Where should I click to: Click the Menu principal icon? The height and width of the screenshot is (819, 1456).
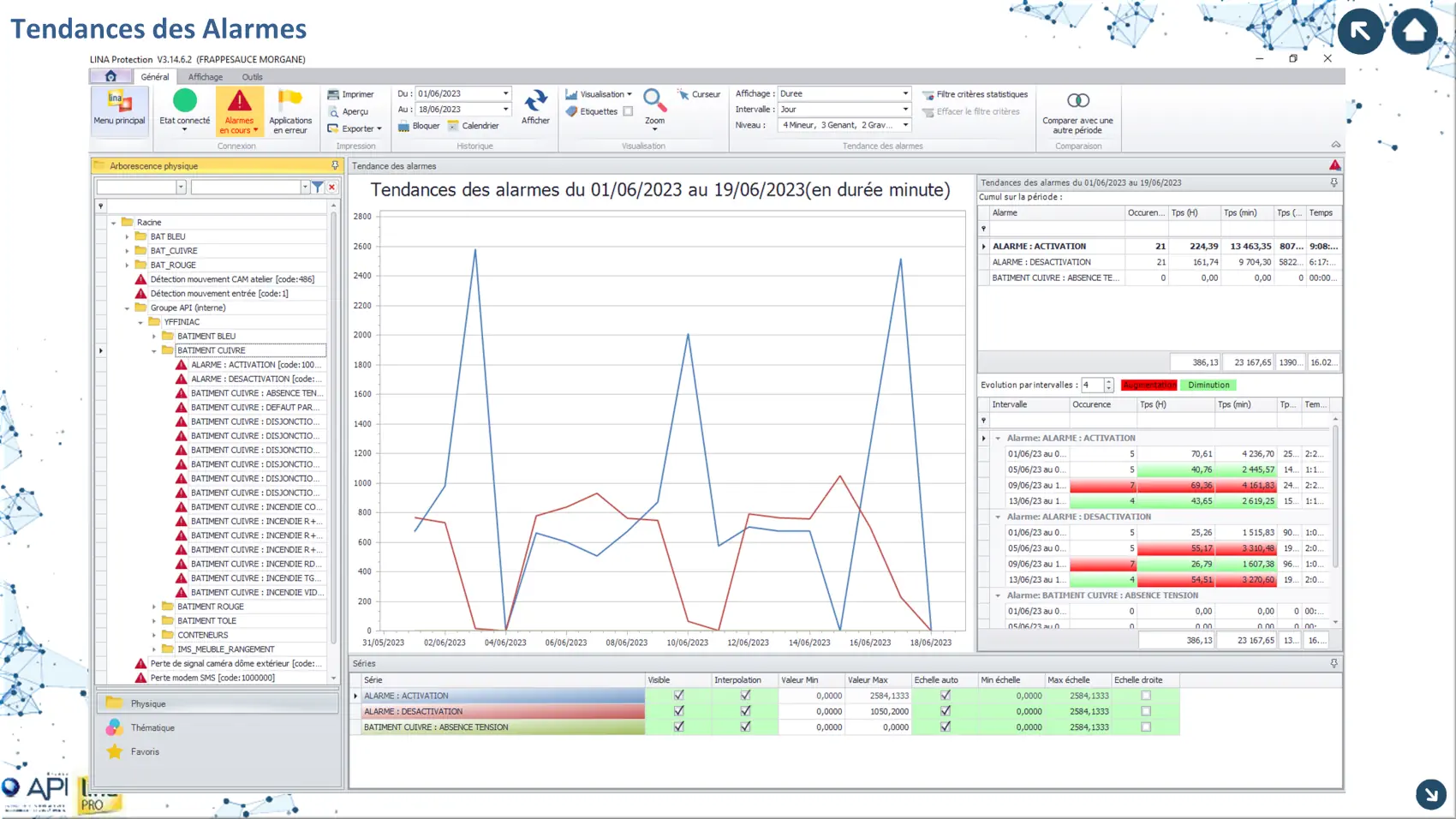point(119,102)
